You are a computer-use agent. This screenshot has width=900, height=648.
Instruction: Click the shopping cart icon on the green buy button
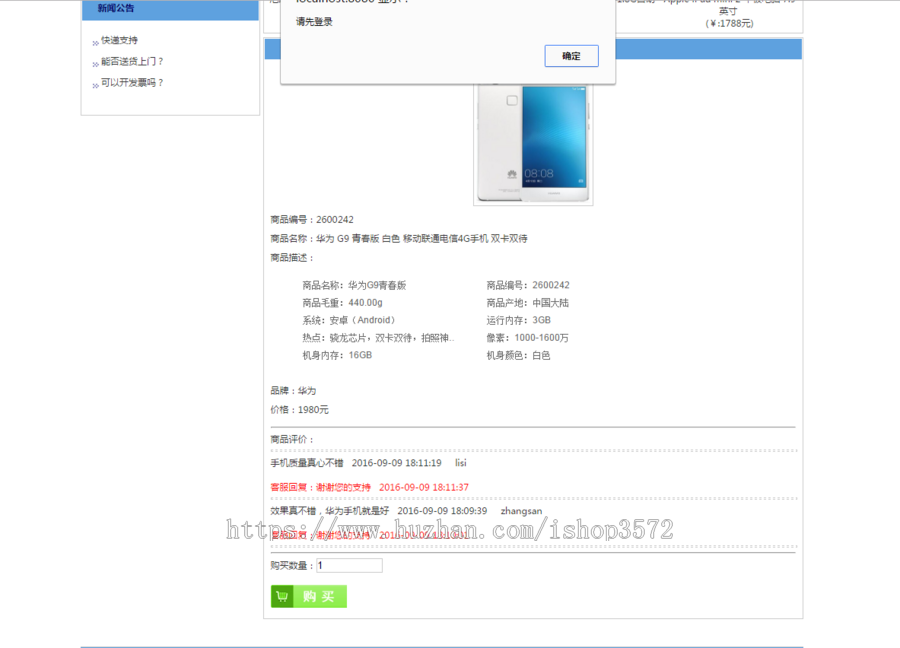[x=283, y=596]
